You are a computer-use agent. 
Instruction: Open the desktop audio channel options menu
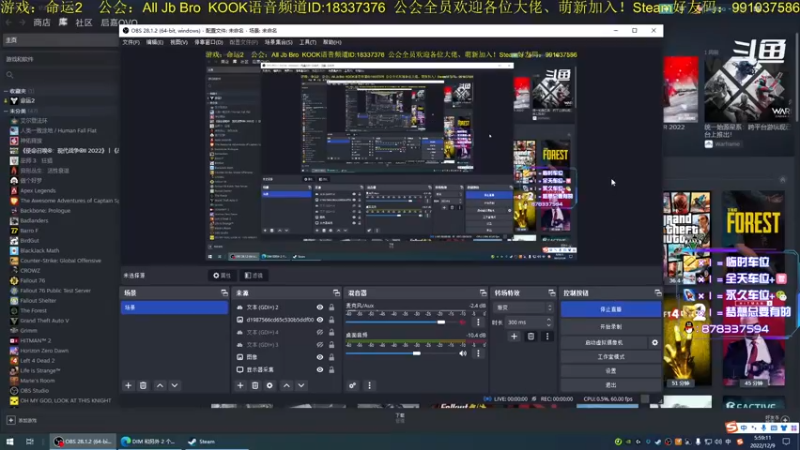point(478,353)
